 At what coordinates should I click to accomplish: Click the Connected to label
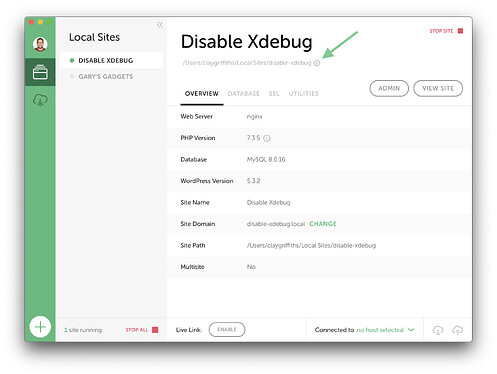(334, 330)
